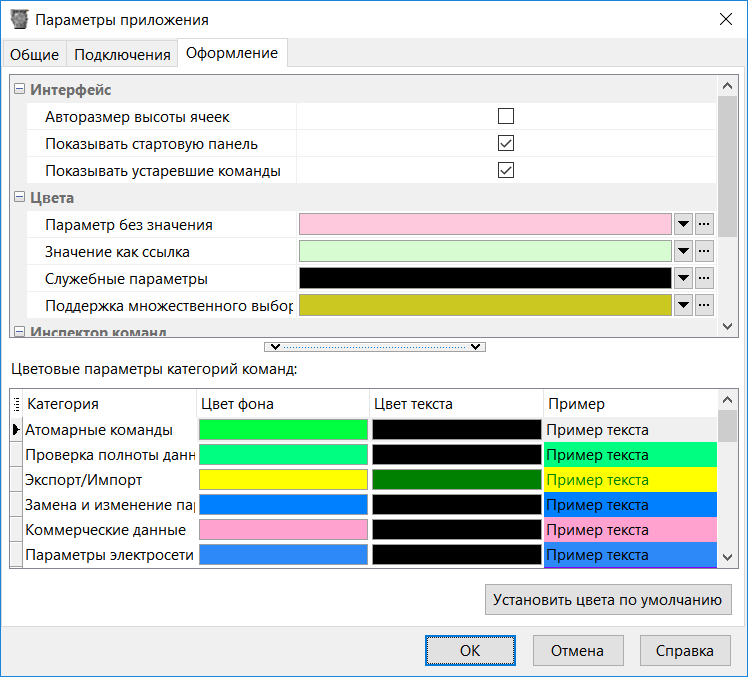The image size is (748, 677).
Task: Click the row indicator arrow beside 'Атомарные команды'
Action: [x=15, y=430]
